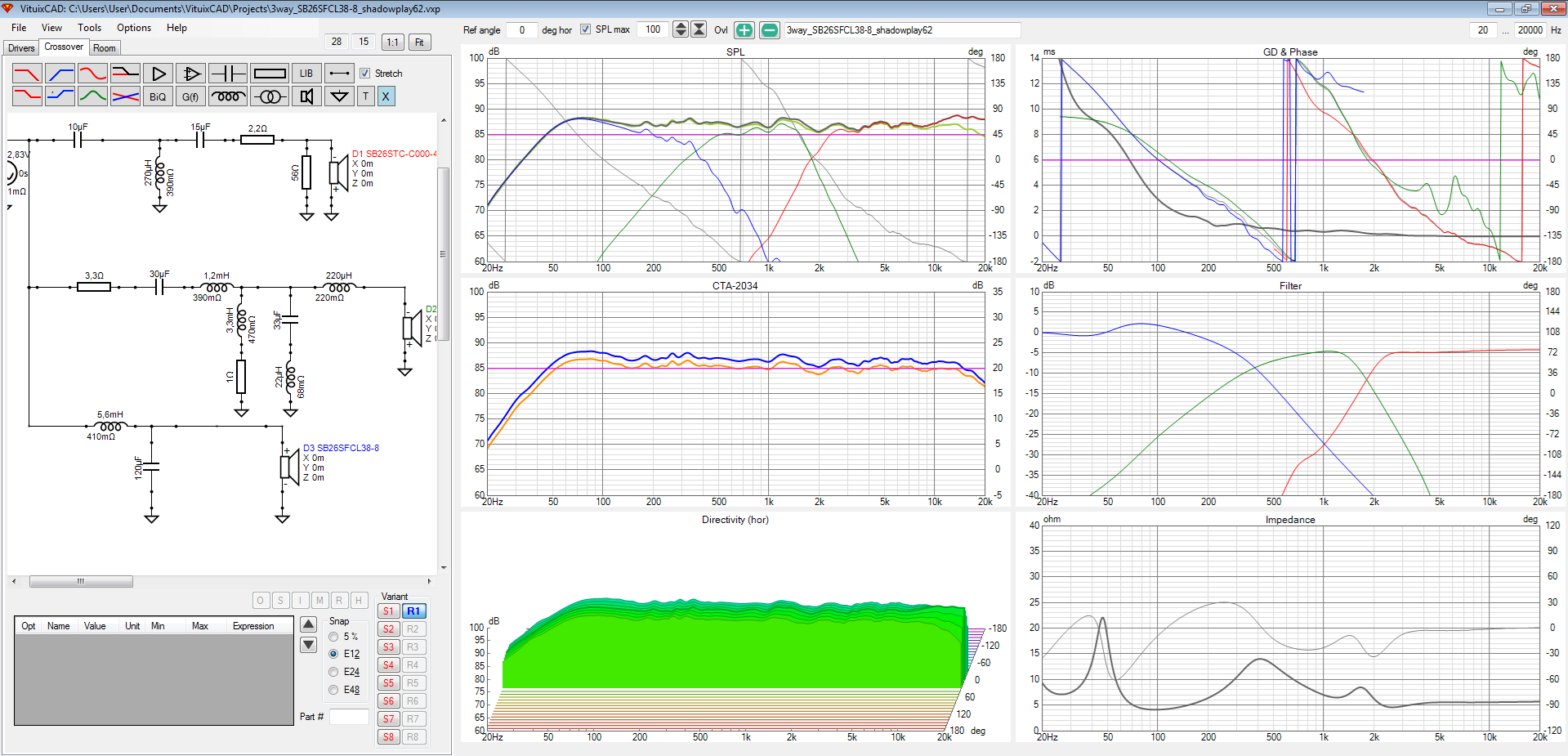Edit the SPL max value field
1568x756 pixels.
coord(653,29)
